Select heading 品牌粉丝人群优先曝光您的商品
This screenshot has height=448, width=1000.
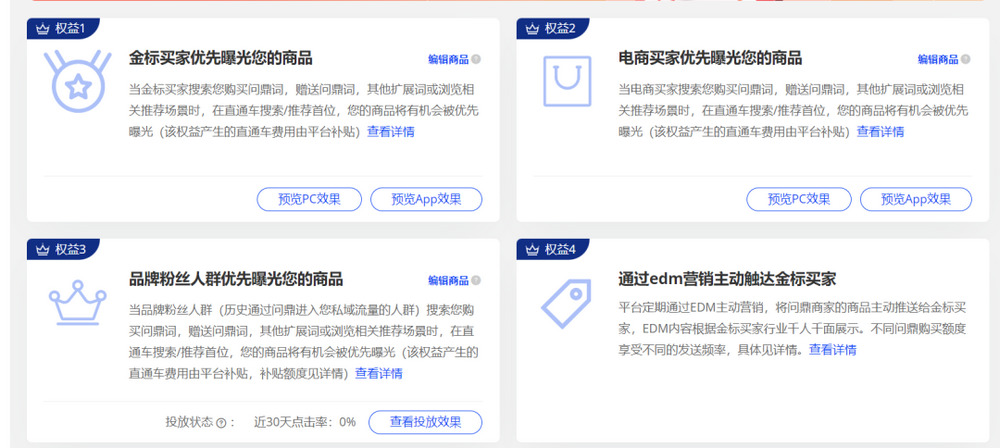[x=236, y=279]
